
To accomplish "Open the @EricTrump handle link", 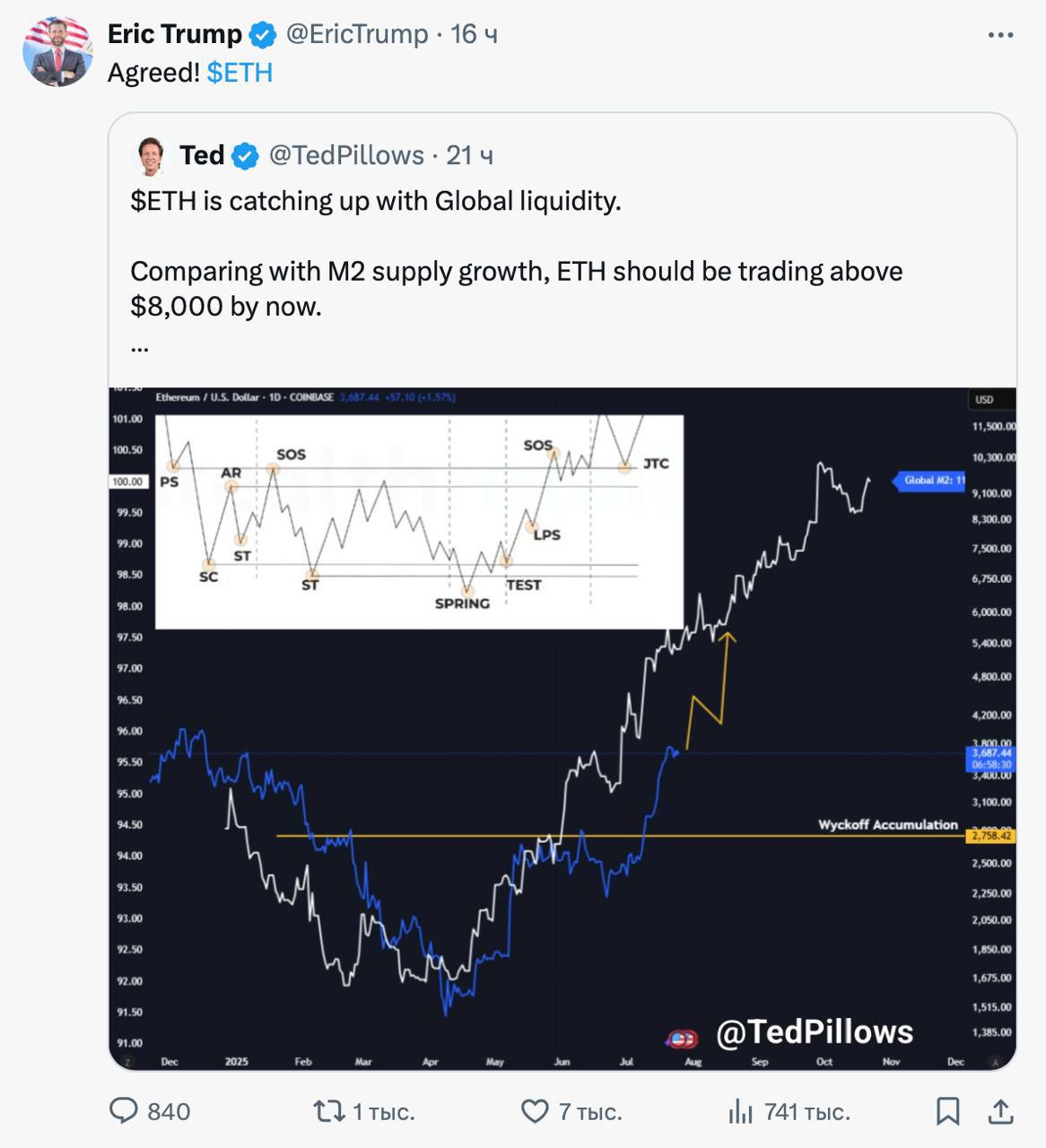I will (x=356, y=34).
